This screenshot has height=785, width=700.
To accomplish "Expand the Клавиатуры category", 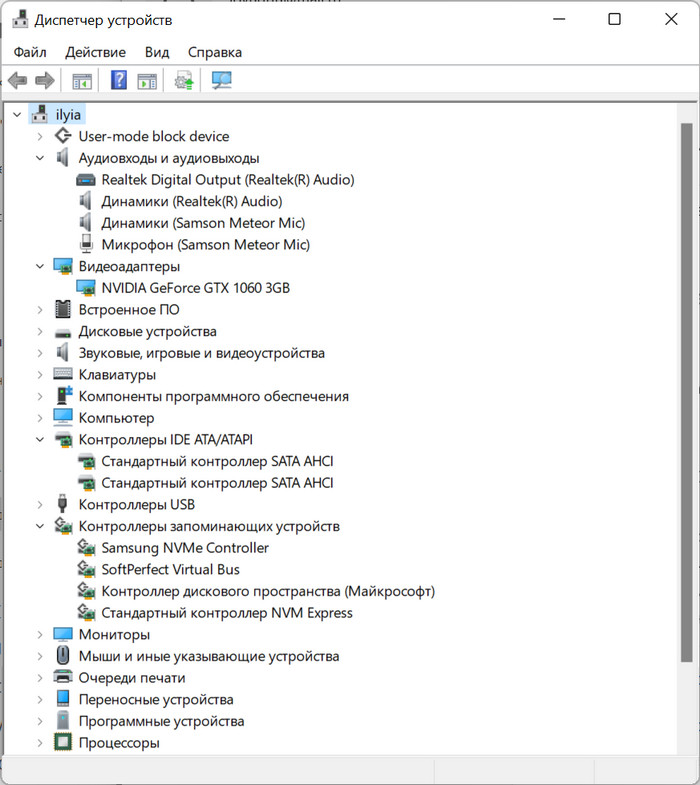I will click(40, 374).
